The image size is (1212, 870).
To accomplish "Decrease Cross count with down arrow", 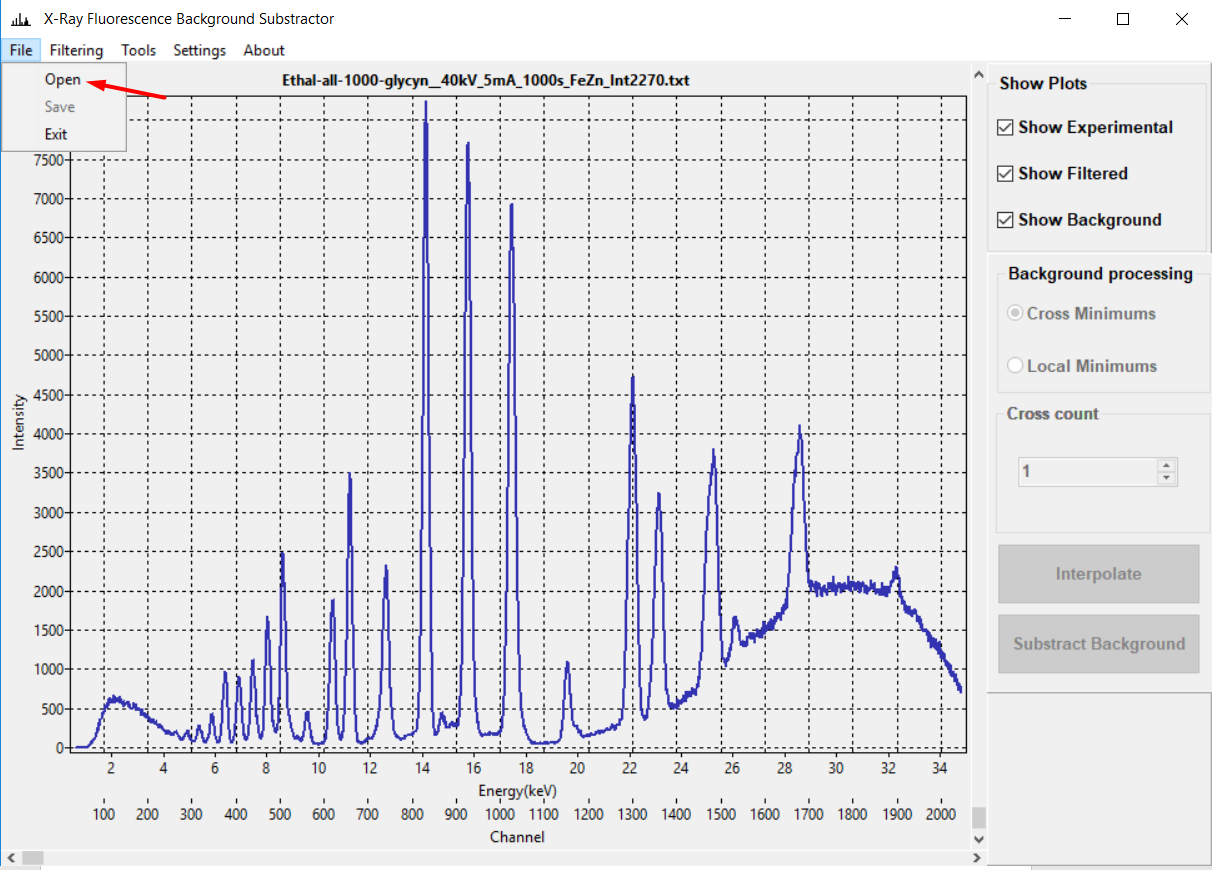I will coord(1166,478).
